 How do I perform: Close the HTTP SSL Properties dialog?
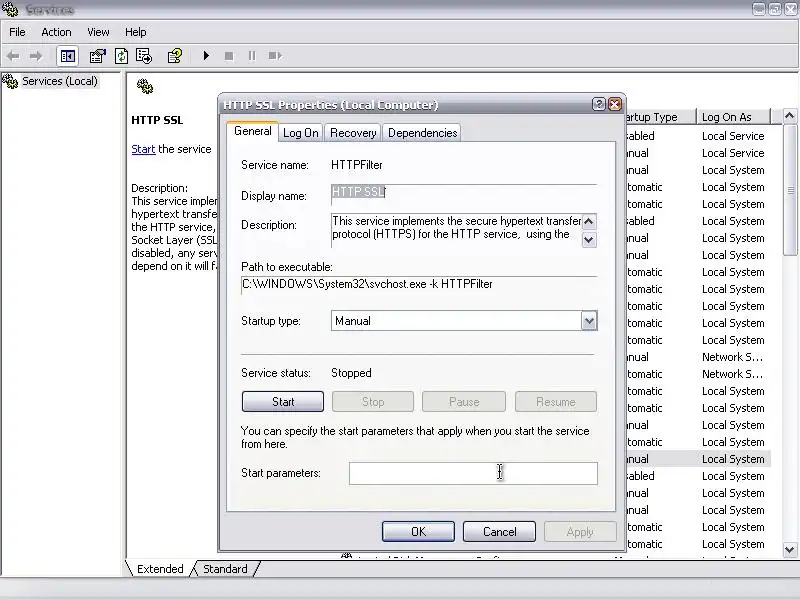[615, 105]
